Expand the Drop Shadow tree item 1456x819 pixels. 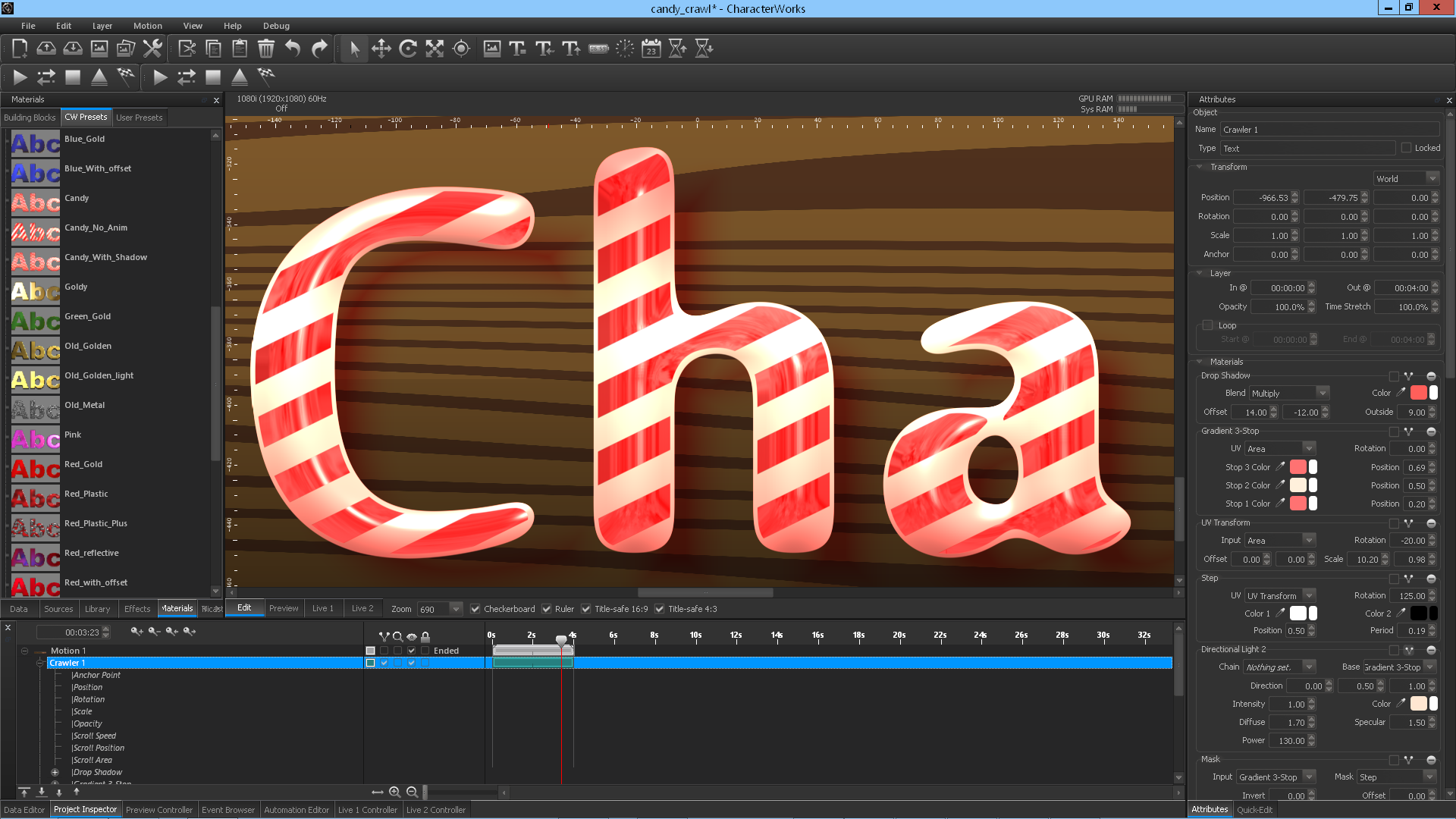(55, 772)
